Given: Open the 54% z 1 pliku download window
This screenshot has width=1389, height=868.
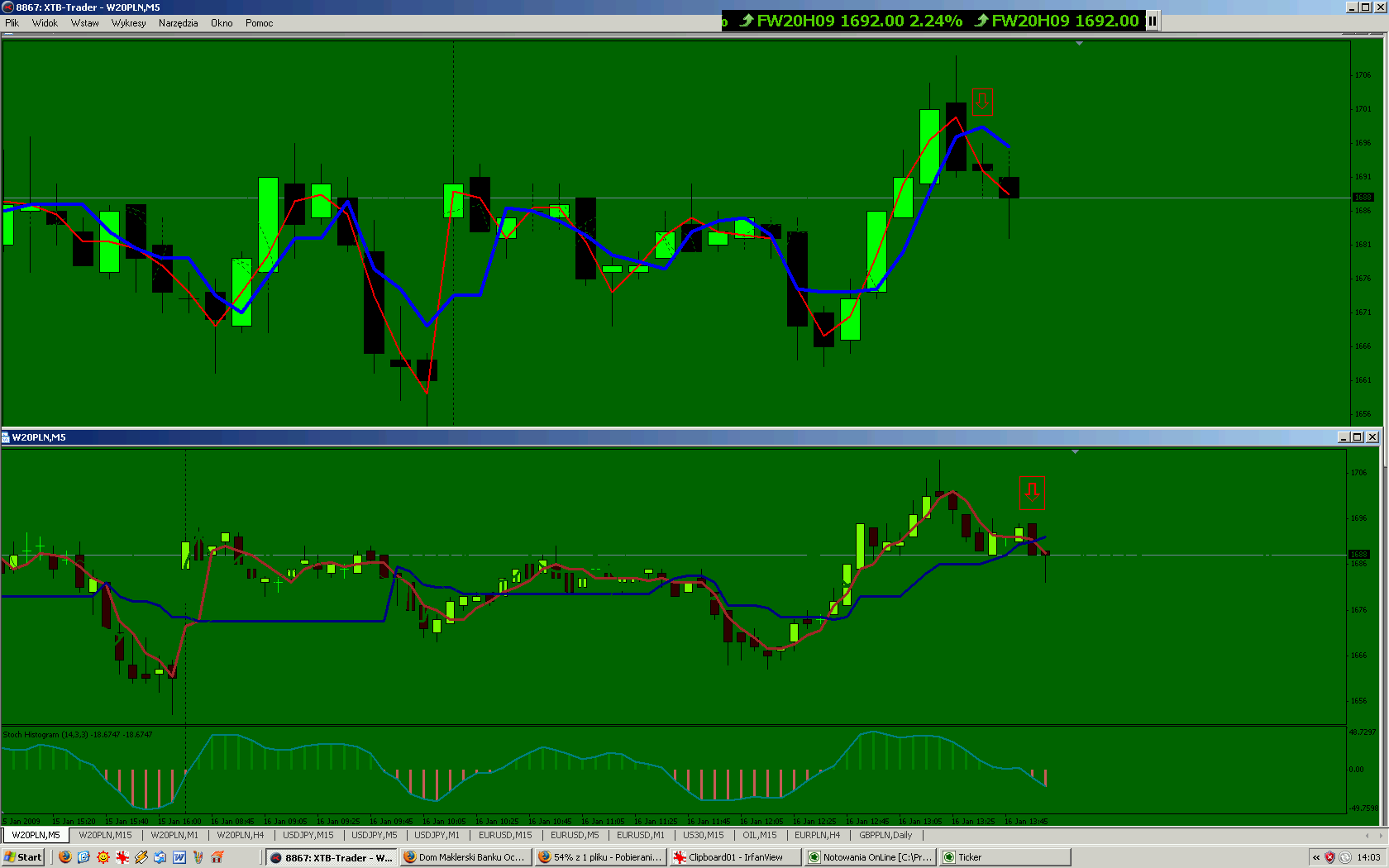Looking at the screenshot, I should (600, 857).
